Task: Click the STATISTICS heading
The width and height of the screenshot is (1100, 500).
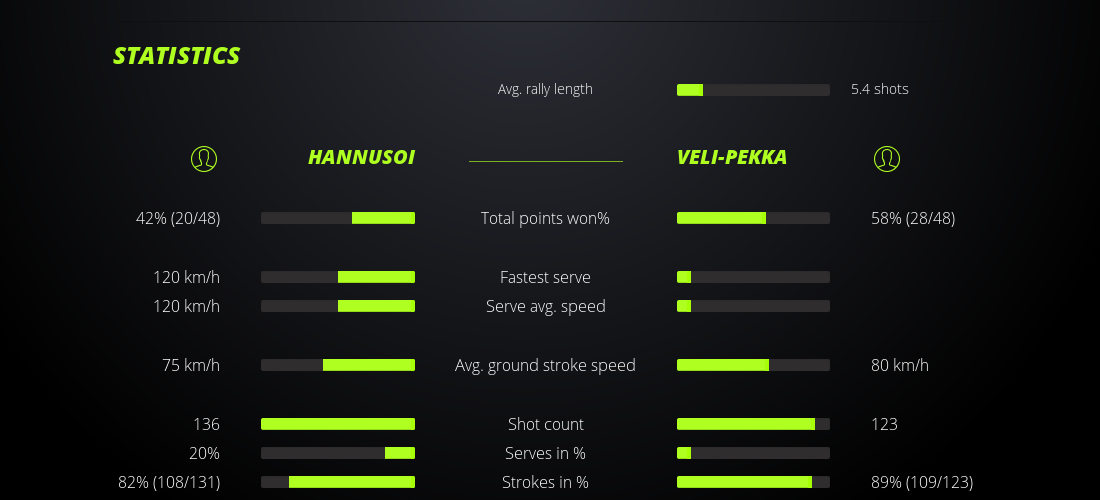Action: pyautogui.click(x=176, y=56)
